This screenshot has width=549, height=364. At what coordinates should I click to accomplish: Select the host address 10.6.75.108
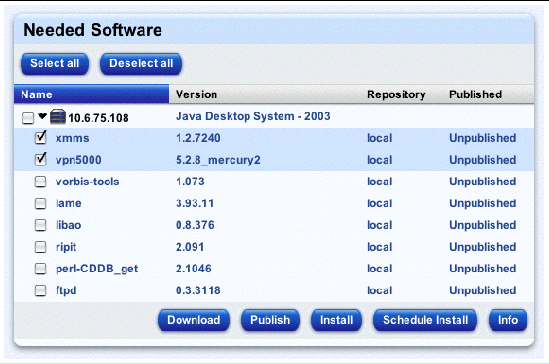coord(98,118)
